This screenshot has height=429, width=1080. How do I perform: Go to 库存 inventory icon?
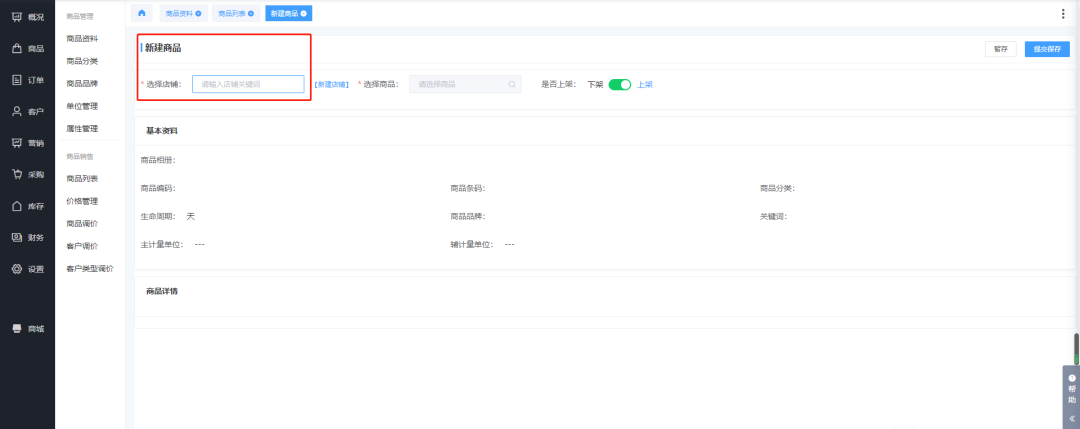(17, 206)
